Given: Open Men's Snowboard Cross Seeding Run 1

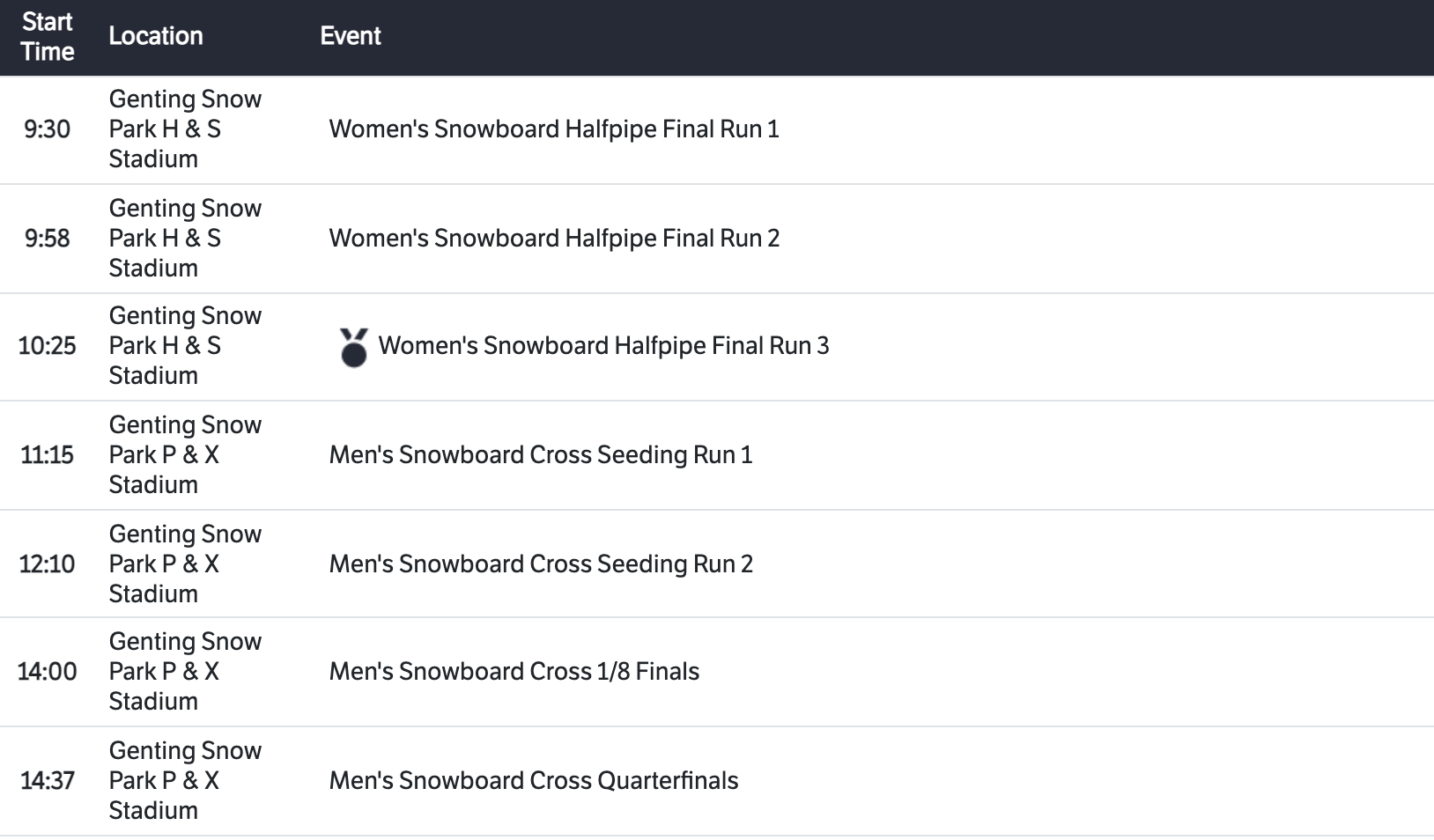Looking at the screenshot, I should pos(540,455).
